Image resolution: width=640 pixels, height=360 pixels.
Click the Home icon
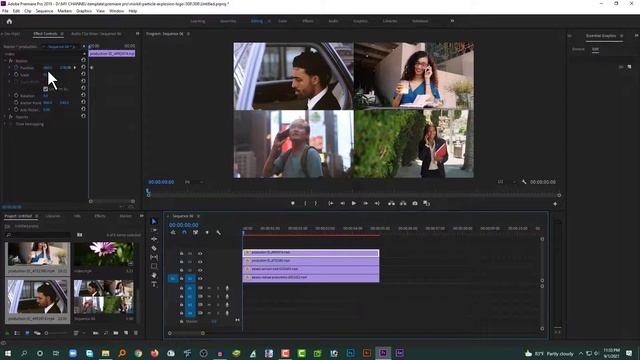coord(9,21)
